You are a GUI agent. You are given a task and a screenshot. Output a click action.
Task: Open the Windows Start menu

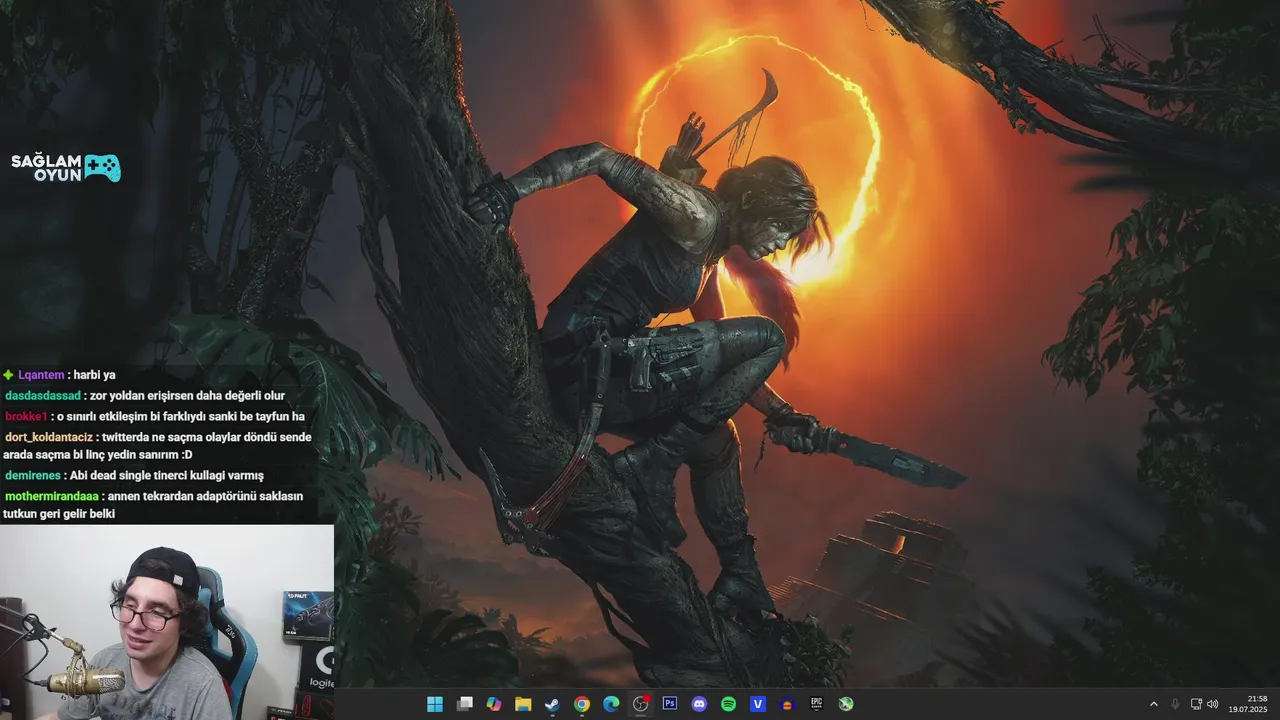pyautogui.click(x=435, y=704)
